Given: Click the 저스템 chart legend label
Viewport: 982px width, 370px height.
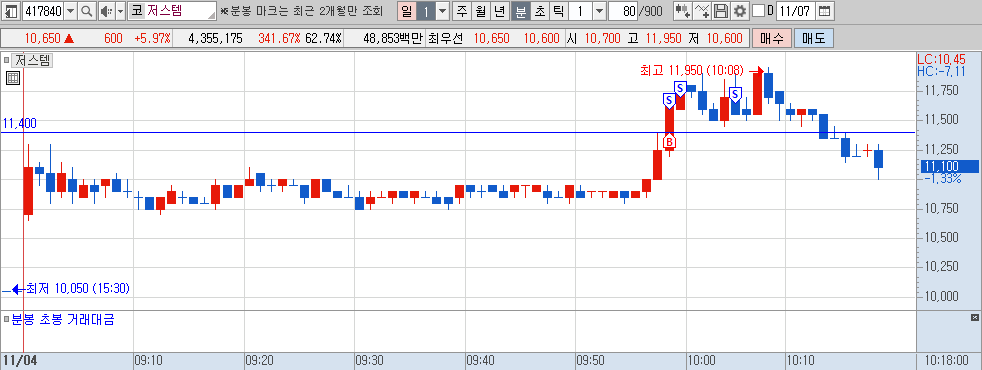Looking at the screenshot, I should pos(33,61).
